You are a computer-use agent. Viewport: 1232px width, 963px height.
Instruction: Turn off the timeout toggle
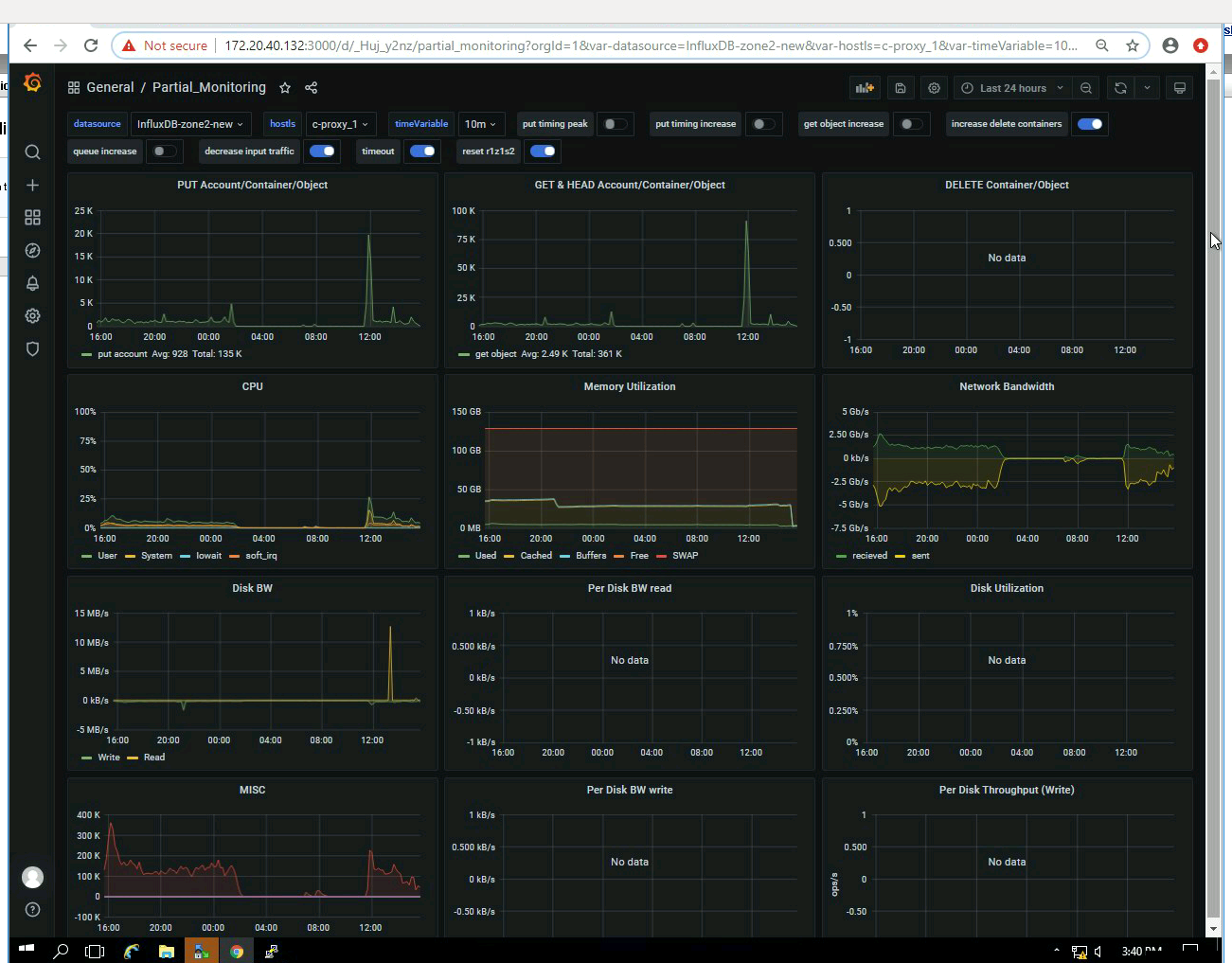[422, 152]
